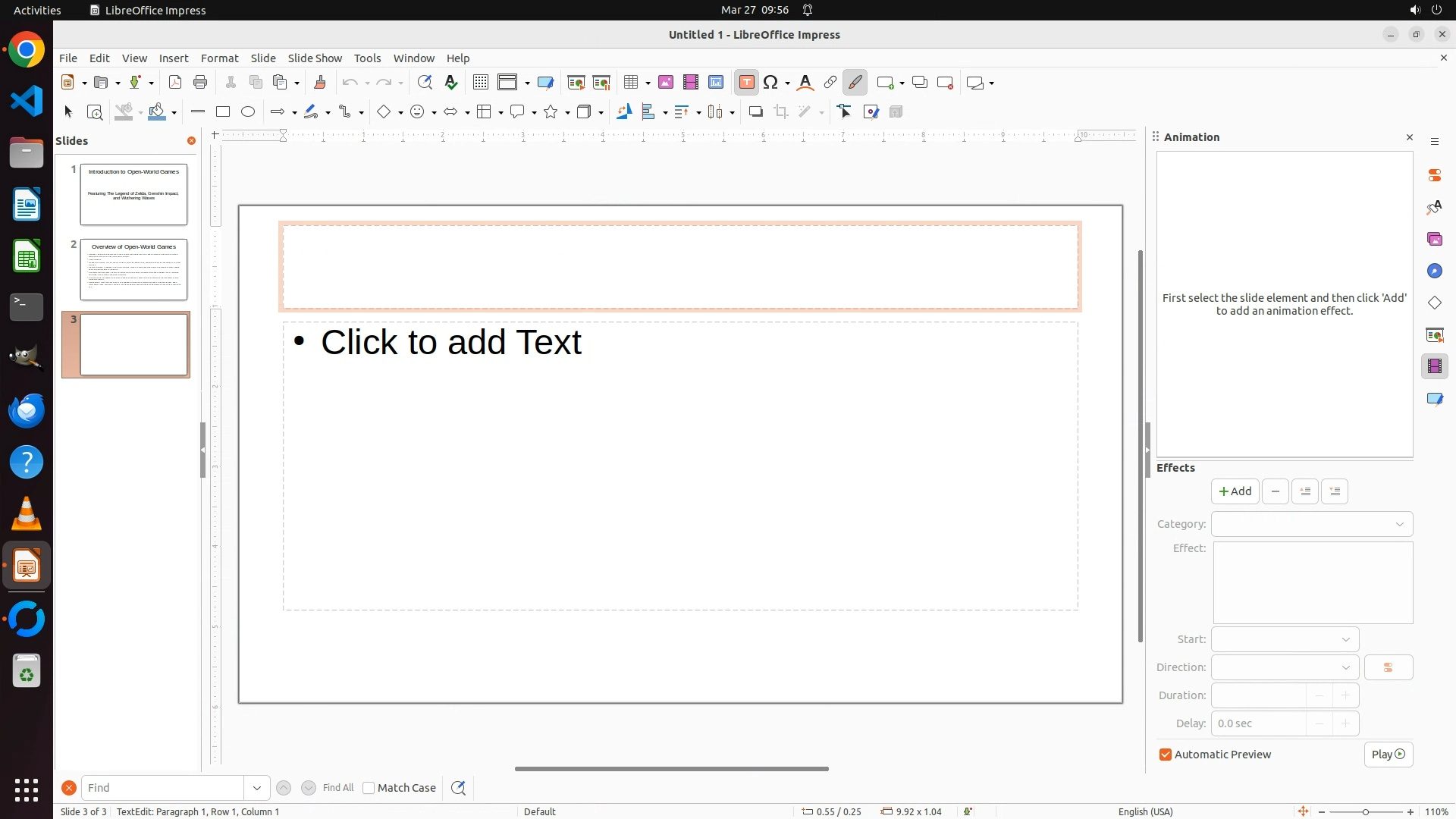Enable the Match Case checkbox
The width and height of the screenshot is (1456, 819).
369,788
